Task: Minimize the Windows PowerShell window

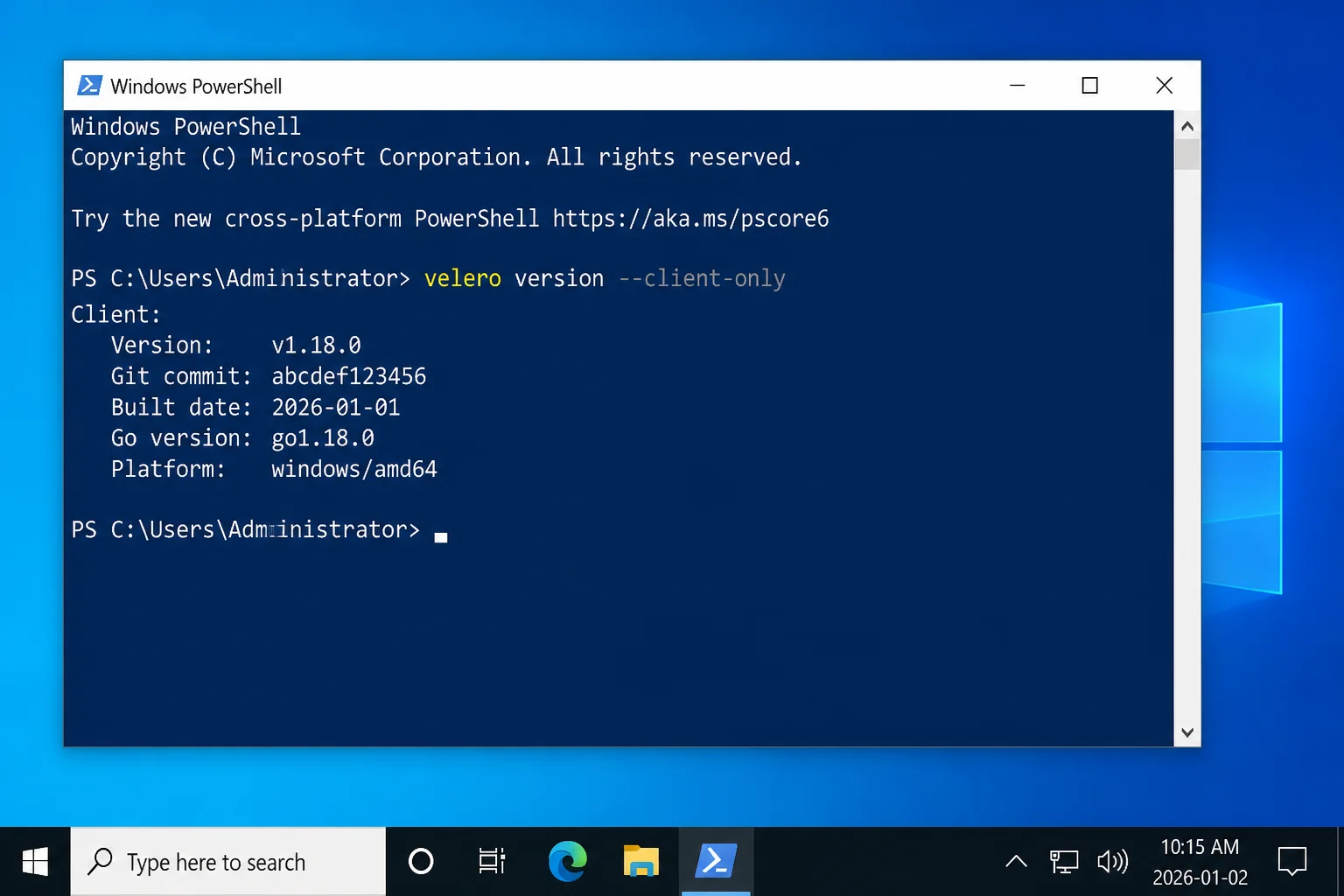Action: point(1017,85)
